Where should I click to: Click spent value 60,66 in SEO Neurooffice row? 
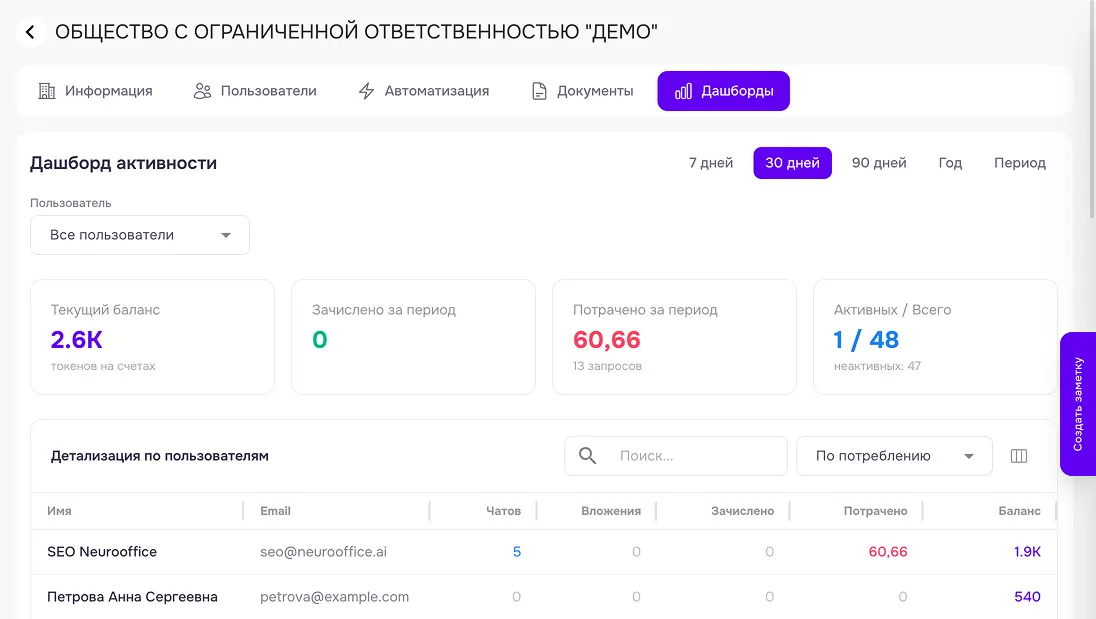[x=888, y=552]
